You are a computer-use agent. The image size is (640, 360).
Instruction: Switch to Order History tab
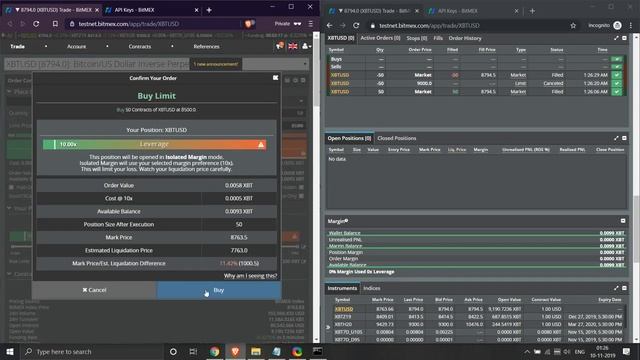465,38
